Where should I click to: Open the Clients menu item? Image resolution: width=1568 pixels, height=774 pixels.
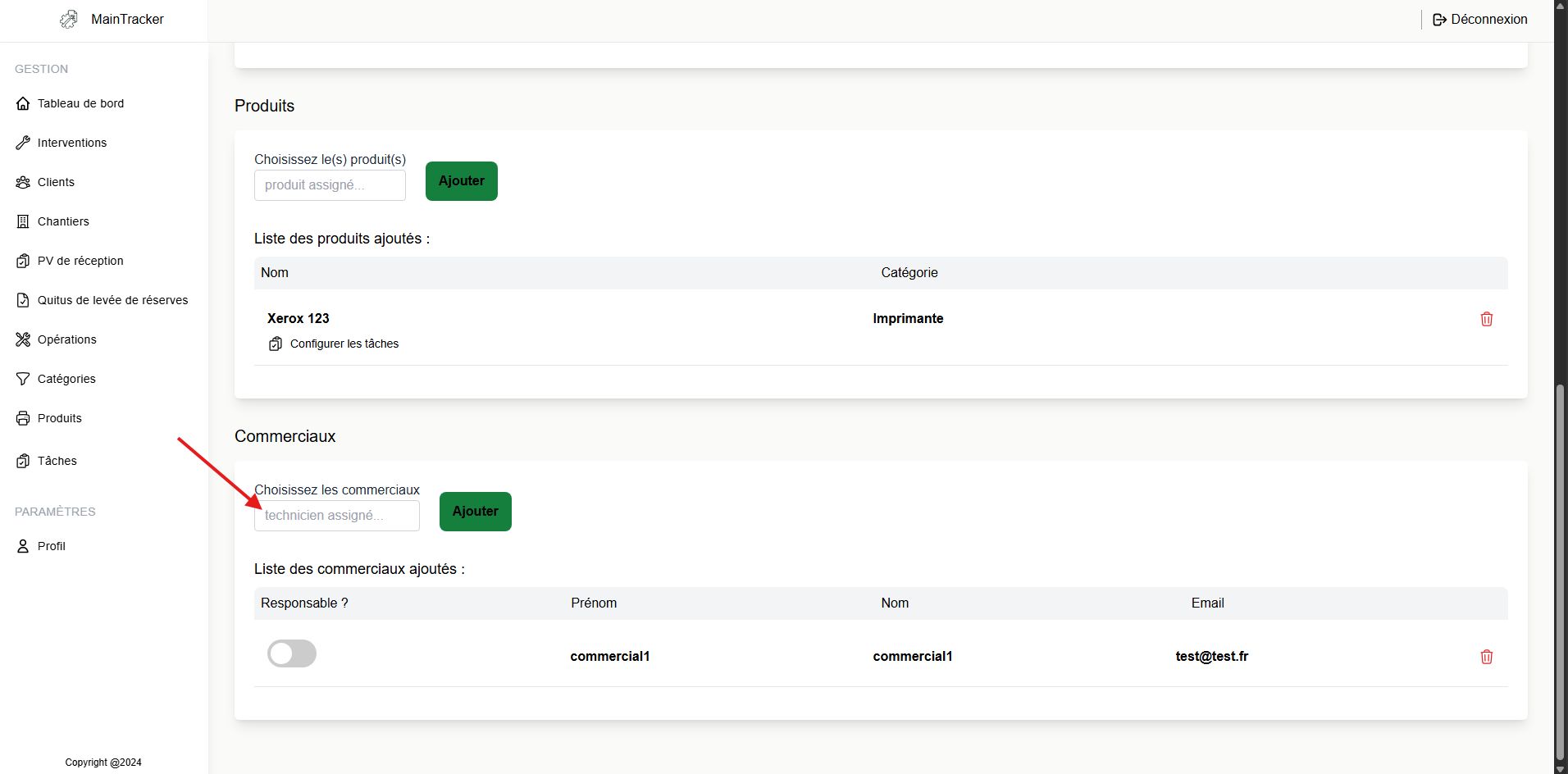coord(56,182)
